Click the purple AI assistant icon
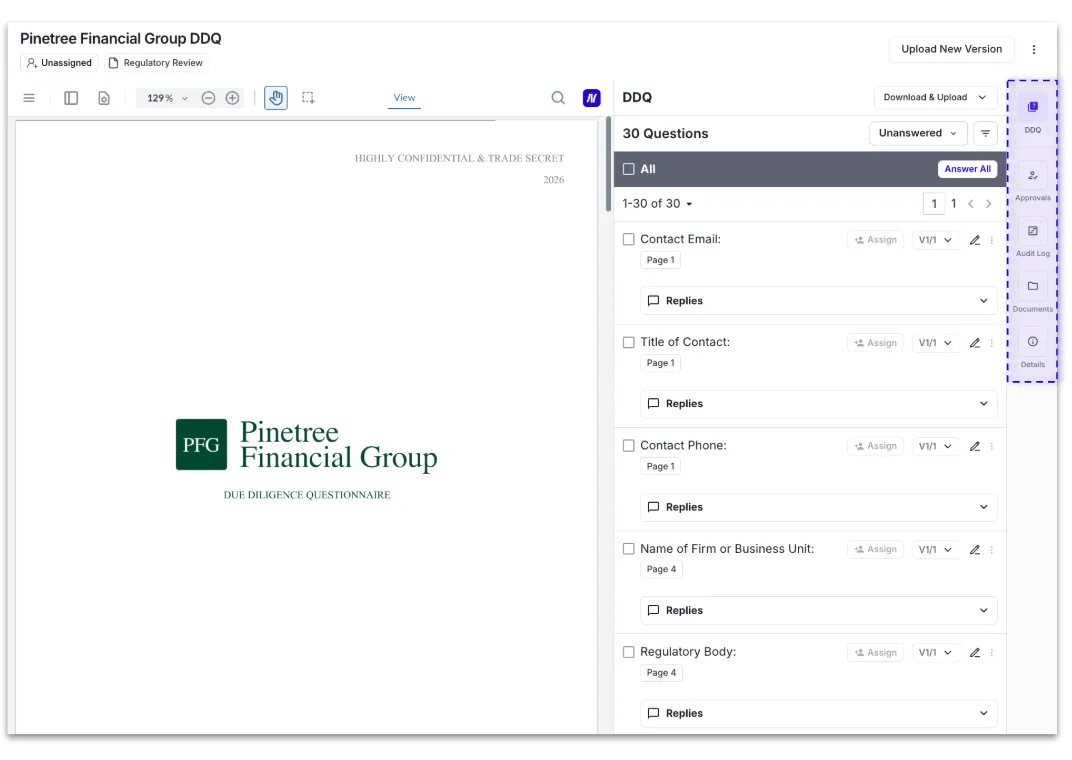Screen dimensions: 1072x760 [591, 98]
